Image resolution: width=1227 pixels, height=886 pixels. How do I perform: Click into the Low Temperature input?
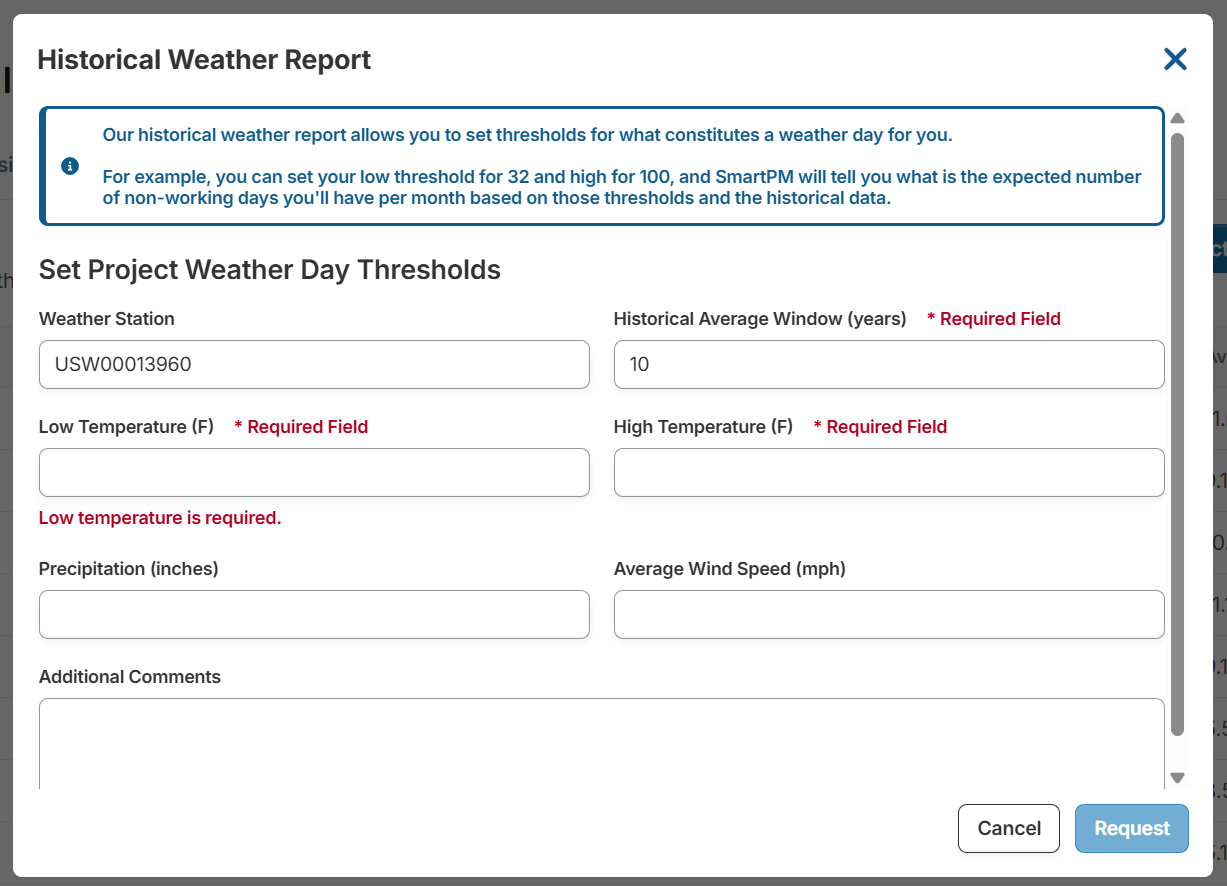(314, 473)
